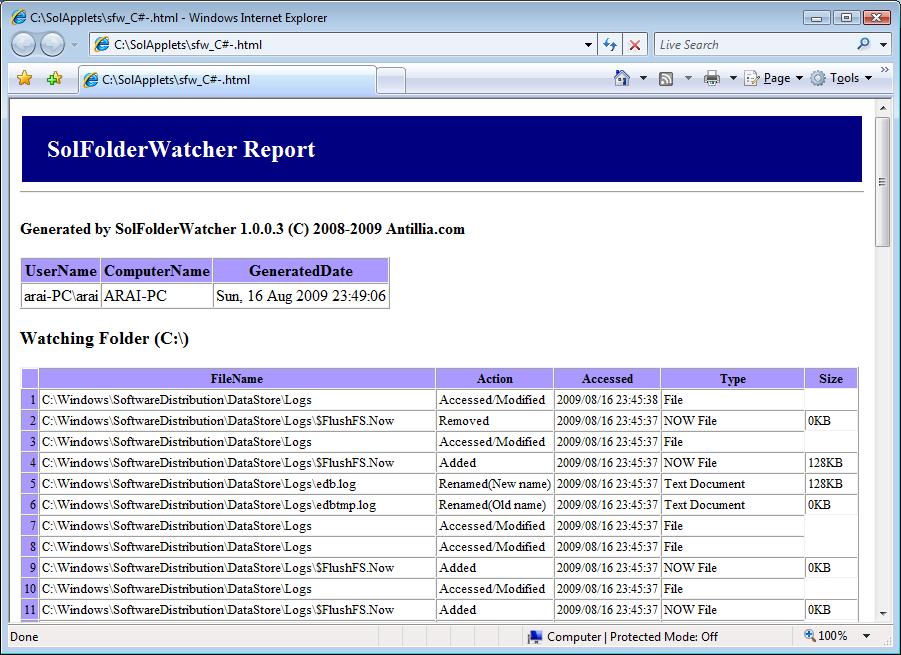Click the 'arai-PC\arai' username cell

click(x=61, y=296)
